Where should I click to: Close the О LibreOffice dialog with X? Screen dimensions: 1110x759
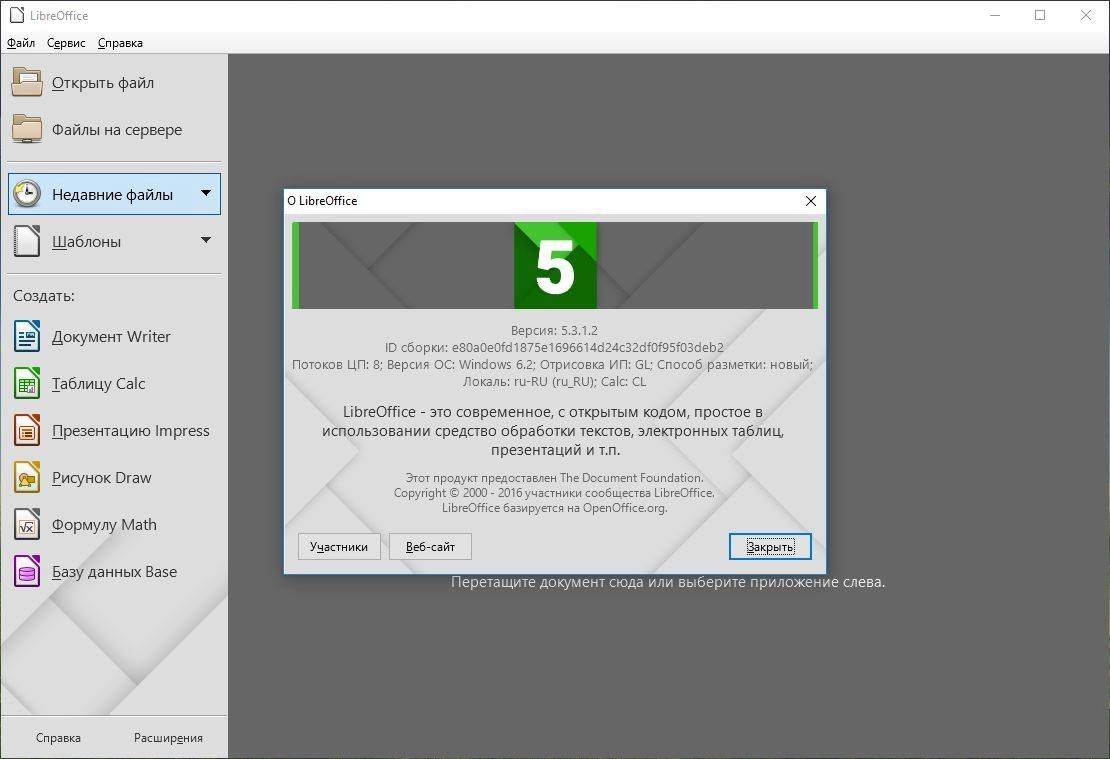click(x=811, y=201)
